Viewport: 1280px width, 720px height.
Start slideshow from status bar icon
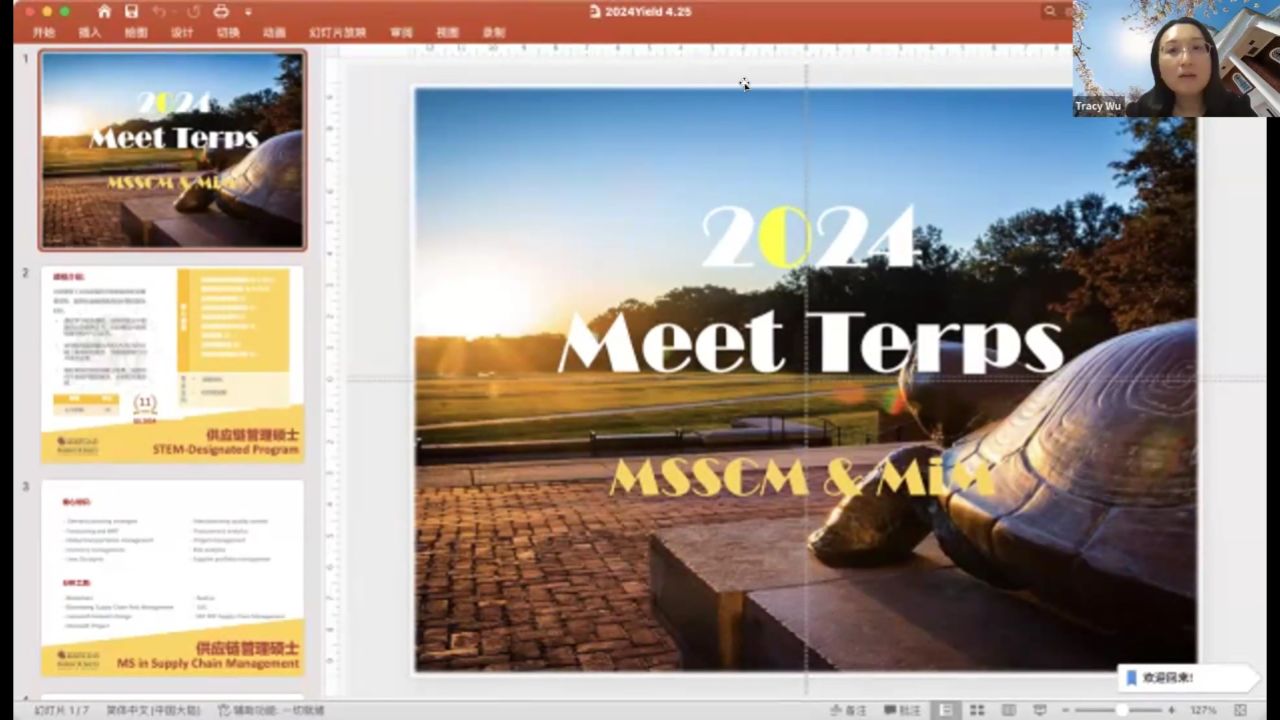[1040, 710]
